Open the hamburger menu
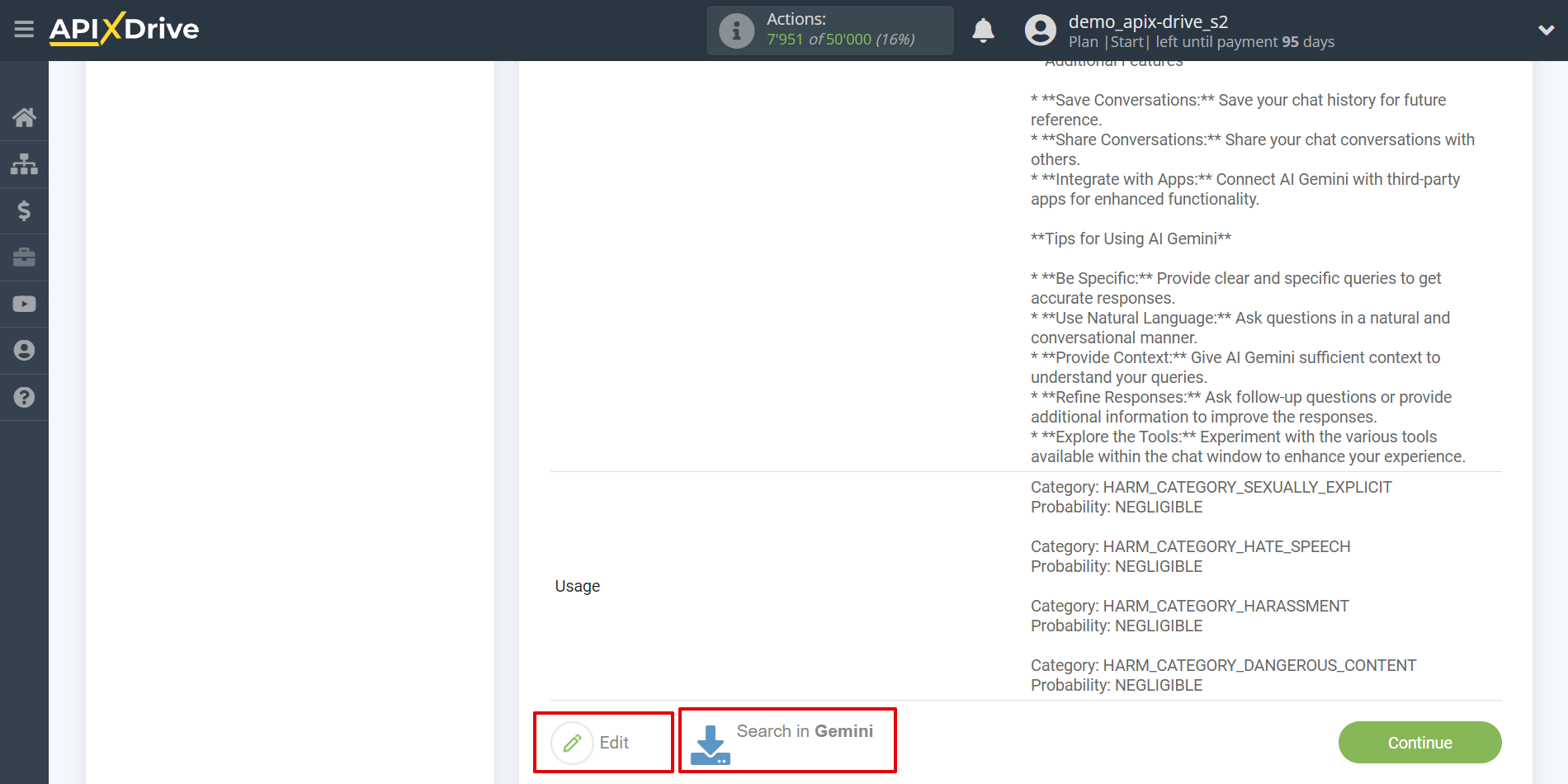The height and width of the screenshot is (784, 1568). tap(24, 30)
